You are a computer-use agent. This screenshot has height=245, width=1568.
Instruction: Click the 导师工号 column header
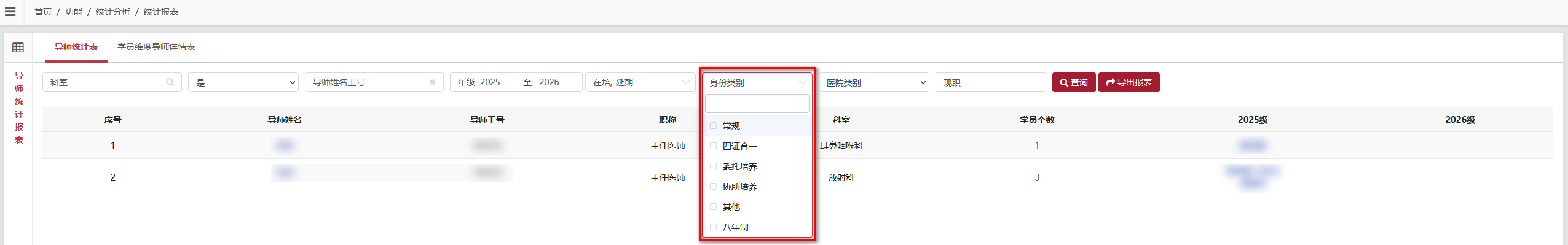[x=487, y=120]
